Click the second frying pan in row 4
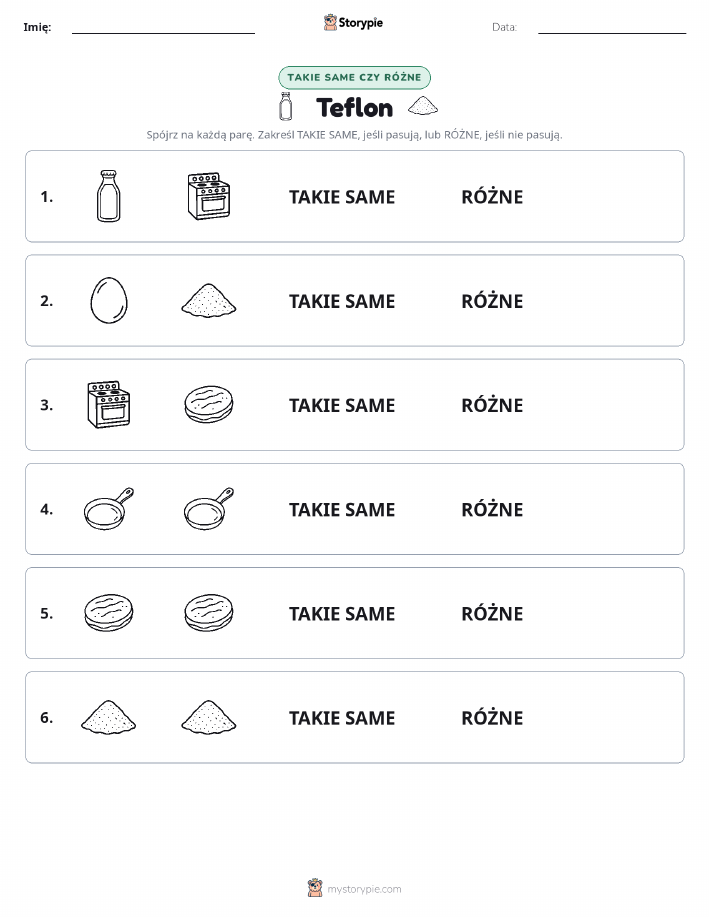The width and height of the screenshot is (709, 917). 209,509
